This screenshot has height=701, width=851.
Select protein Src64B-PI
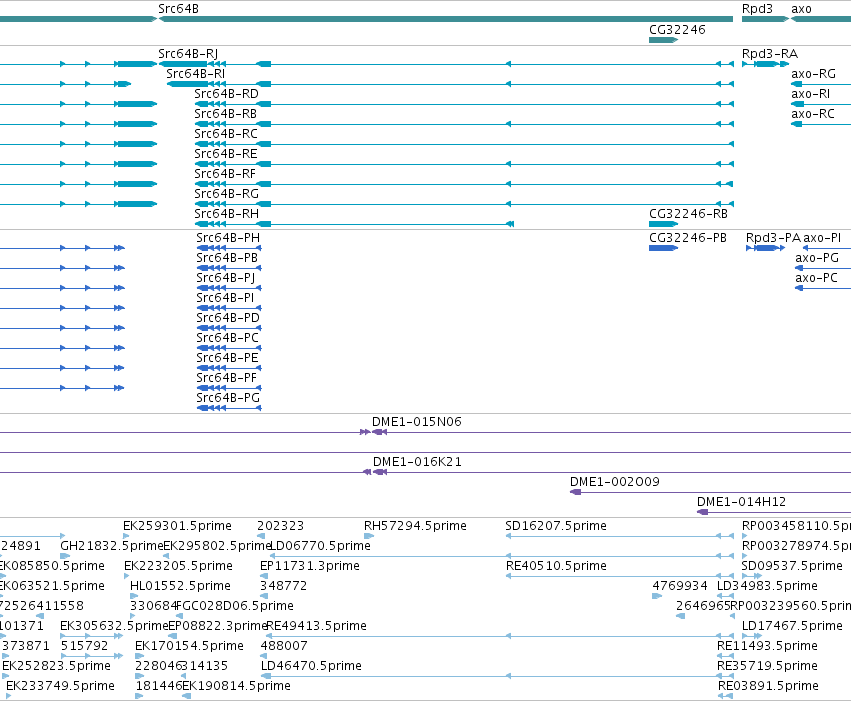click(225, 298)
